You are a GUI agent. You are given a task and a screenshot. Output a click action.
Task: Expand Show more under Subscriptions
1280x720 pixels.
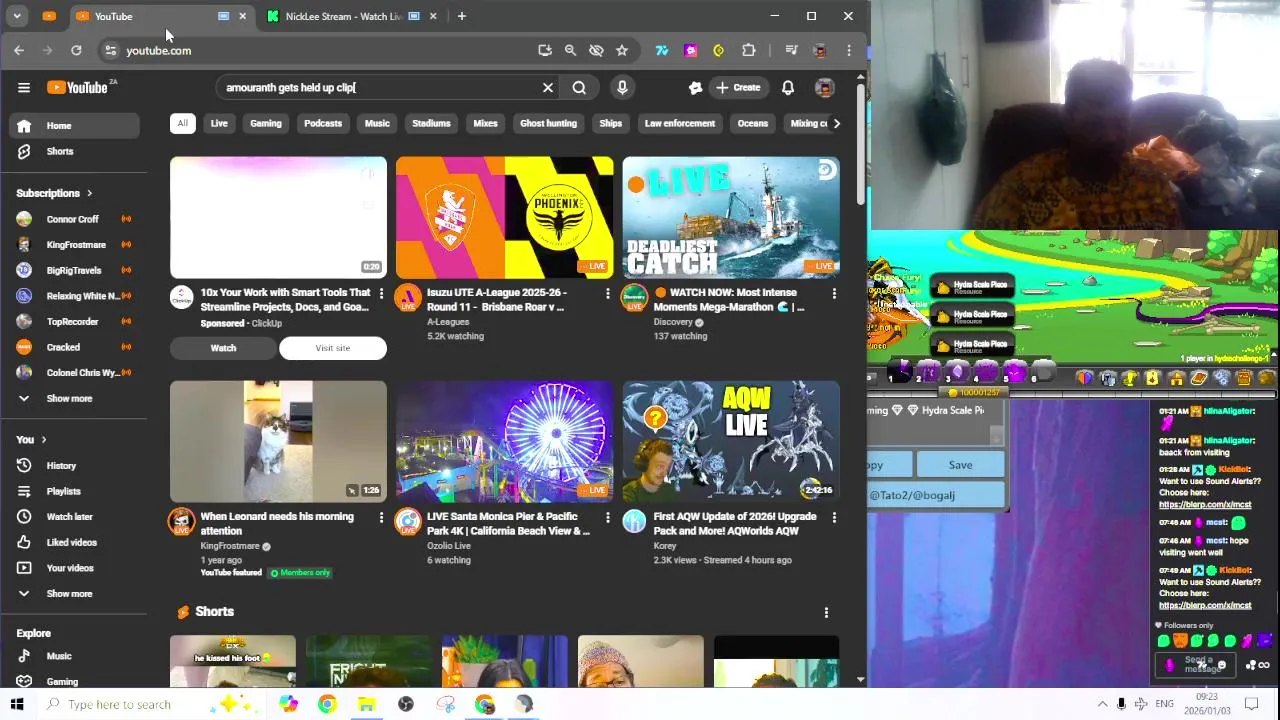tap(75, 398)
